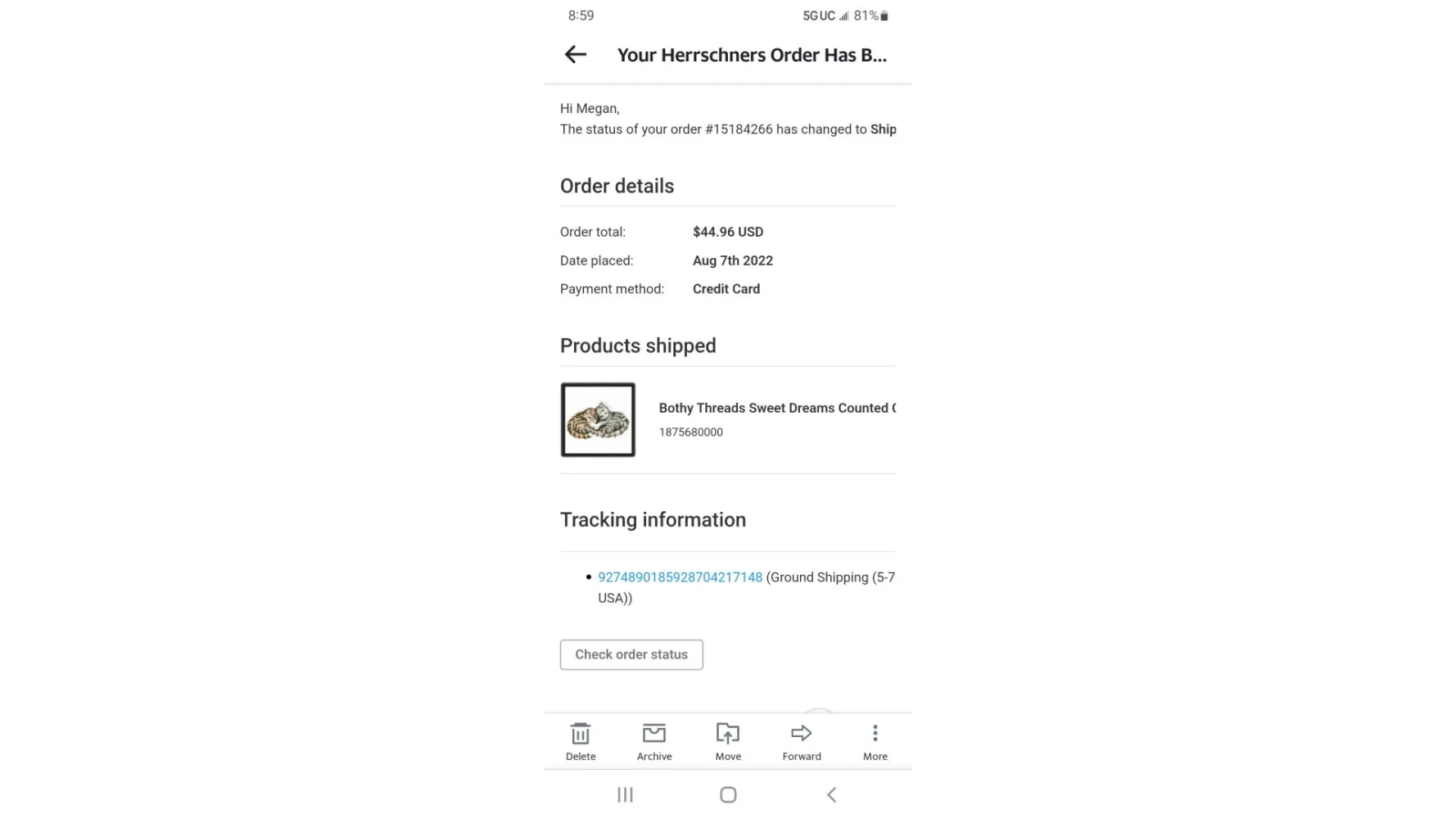Delete this email with trash icon

click(581, 740)
